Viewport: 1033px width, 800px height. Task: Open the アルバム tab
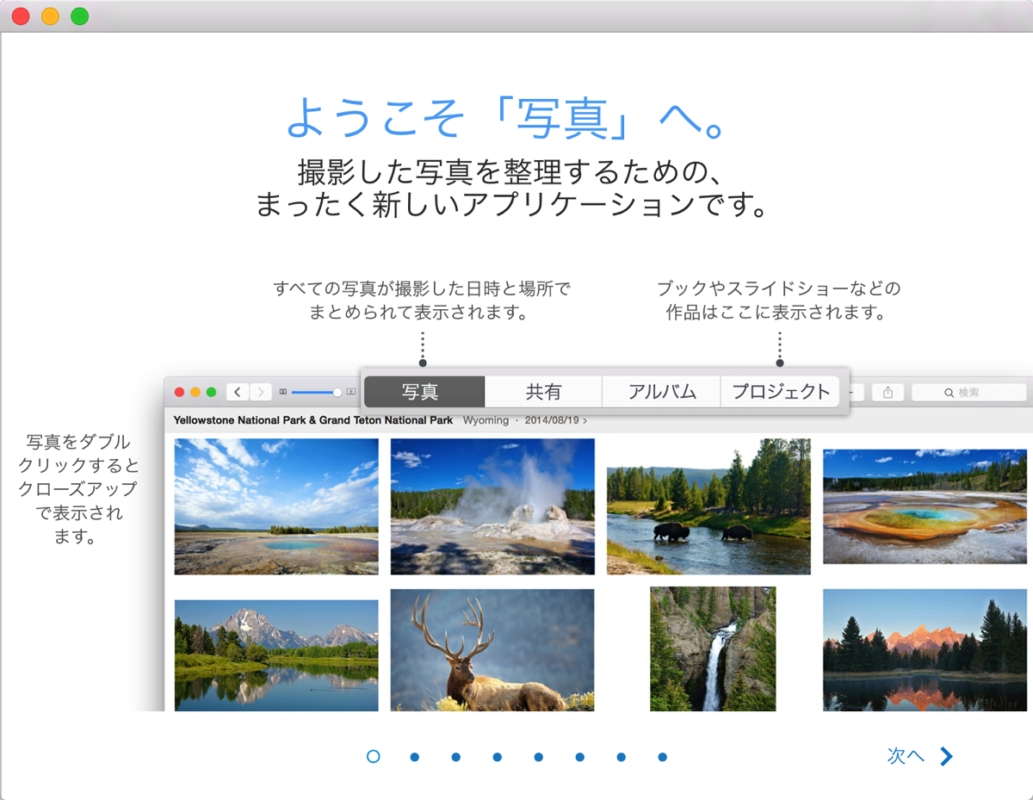click(661, 392)
